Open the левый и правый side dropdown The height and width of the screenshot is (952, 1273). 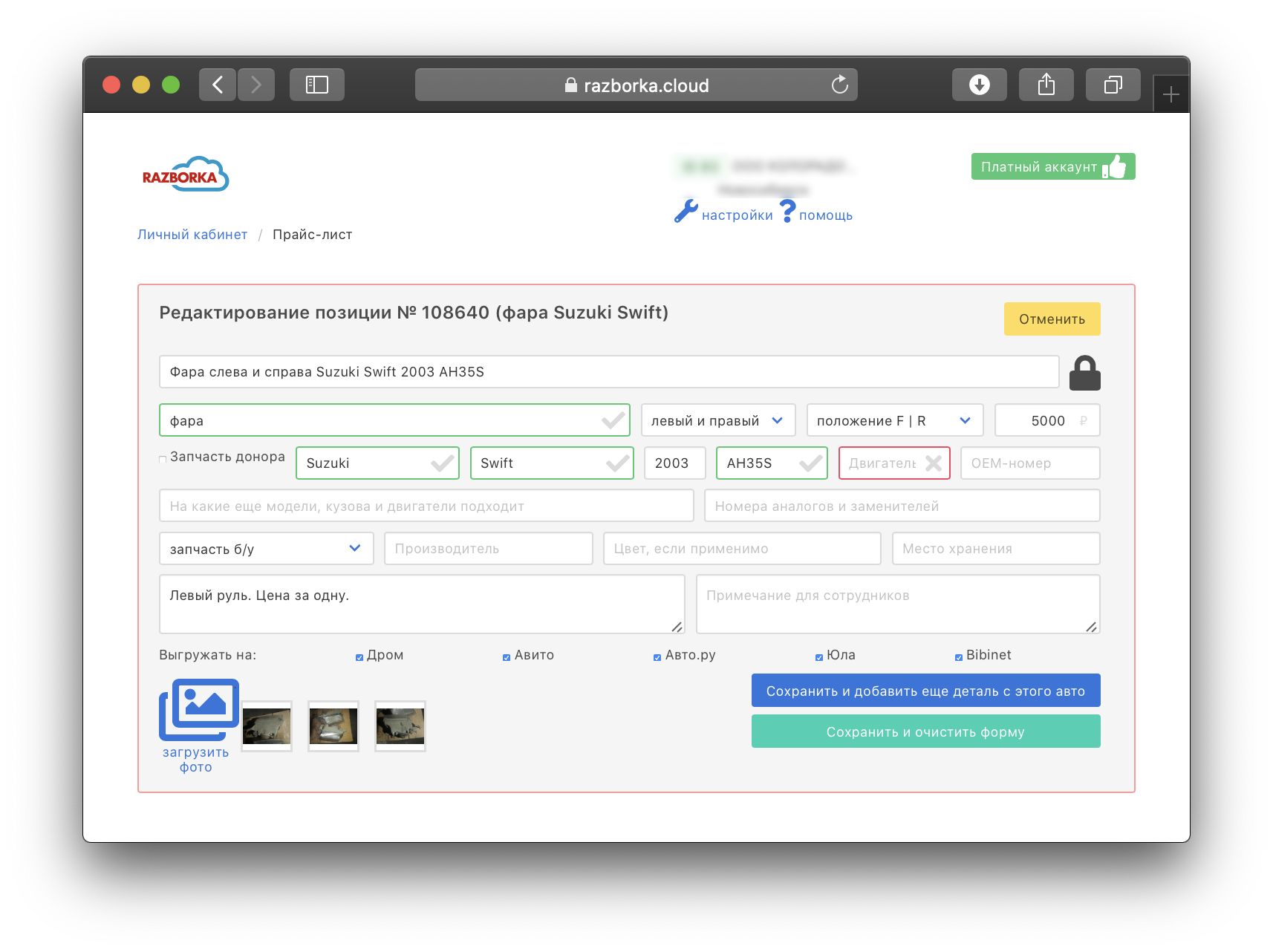tap(717, 421)
